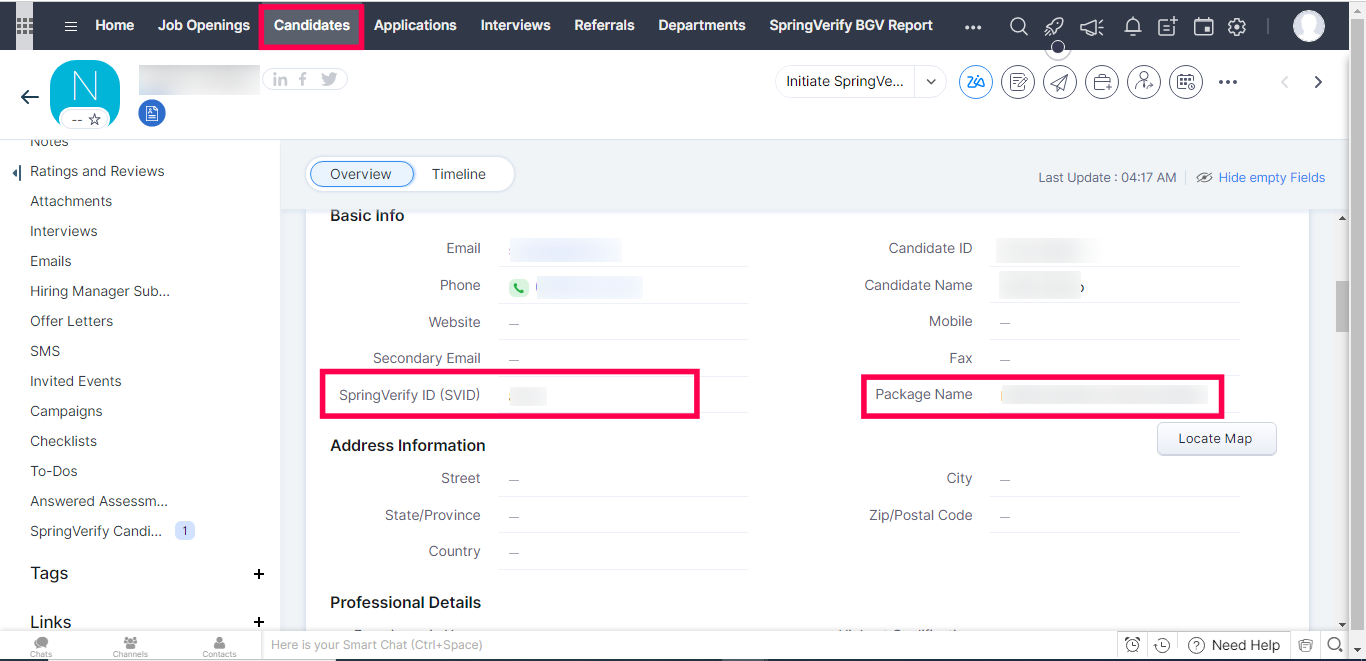Open the apps grid launcher
The height and width of the screenshot is (661, 1366).
[24, 26]
